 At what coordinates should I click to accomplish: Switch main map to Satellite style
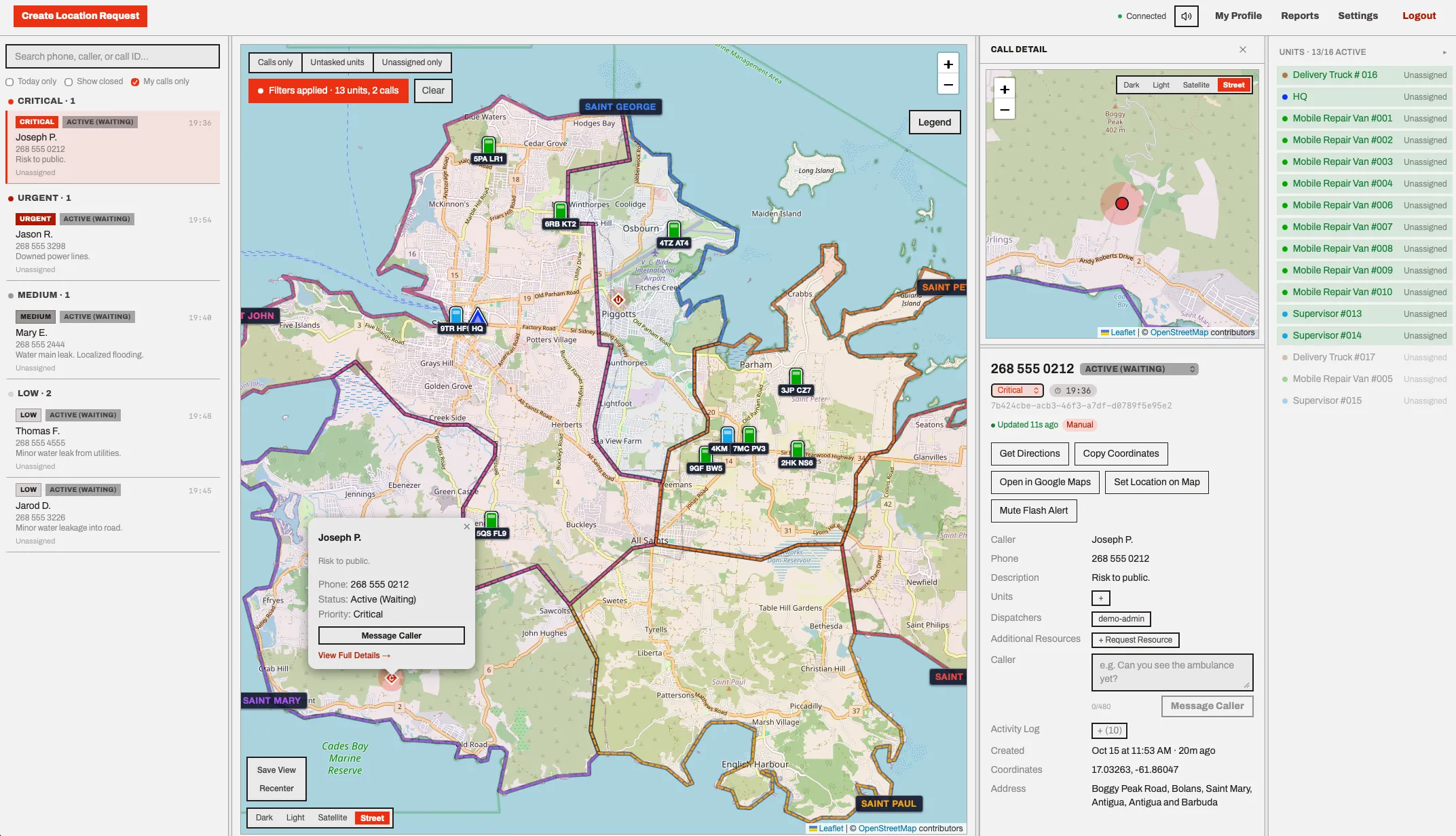[x=333, y=818]
